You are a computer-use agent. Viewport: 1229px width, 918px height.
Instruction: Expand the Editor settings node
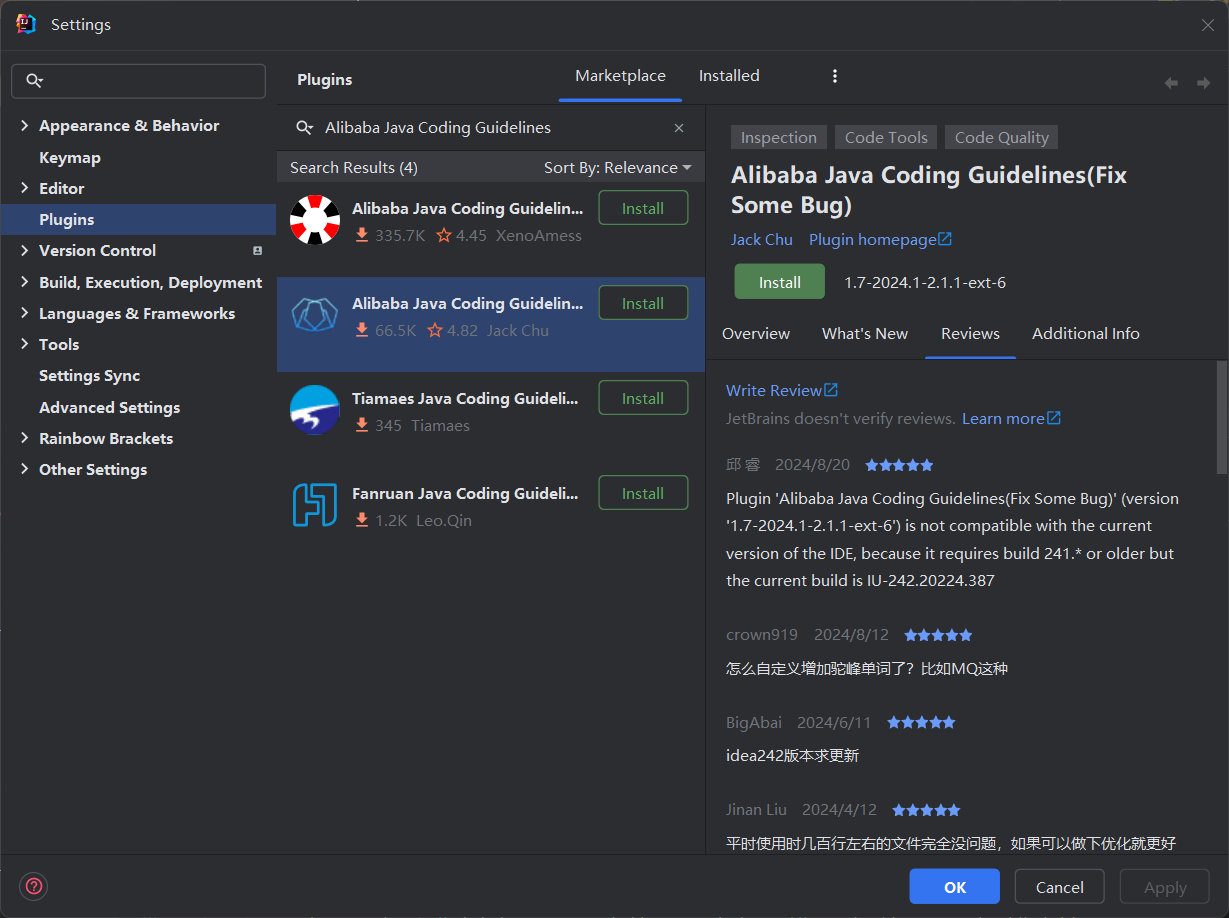[25, 189]
